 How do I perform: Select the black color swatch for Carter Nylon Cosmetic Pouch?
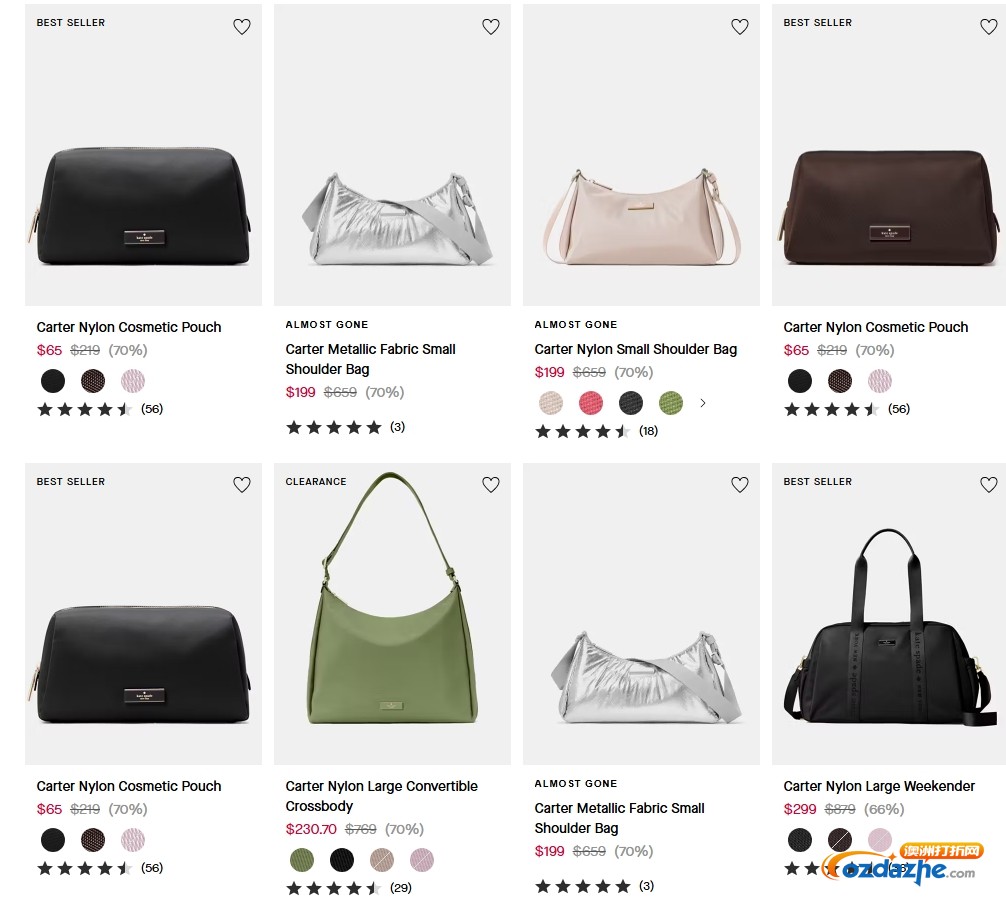click(x=53, y=381)
